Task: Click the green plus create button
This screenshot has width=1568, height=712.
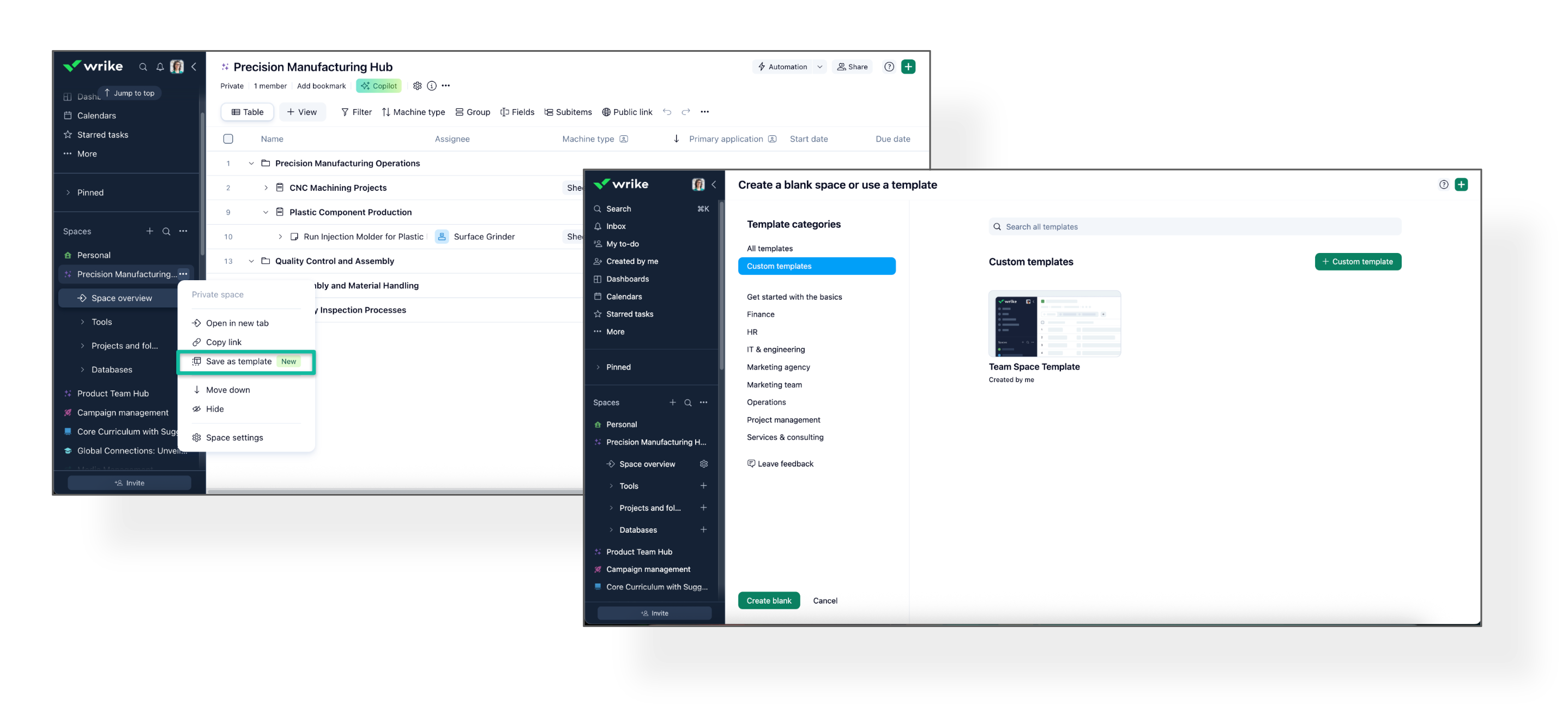Action: (908, 67)
